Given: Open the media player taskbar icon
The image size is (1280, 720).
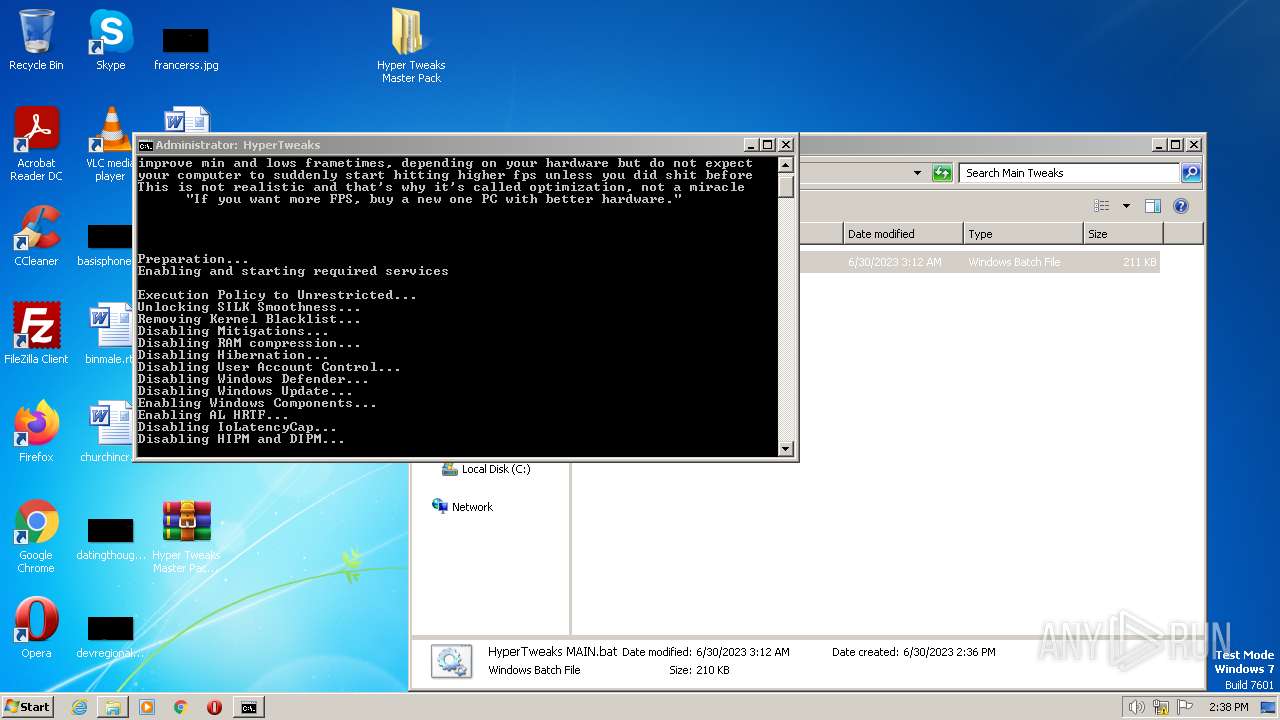Looking at the screenshot, I should pos(147,707).
